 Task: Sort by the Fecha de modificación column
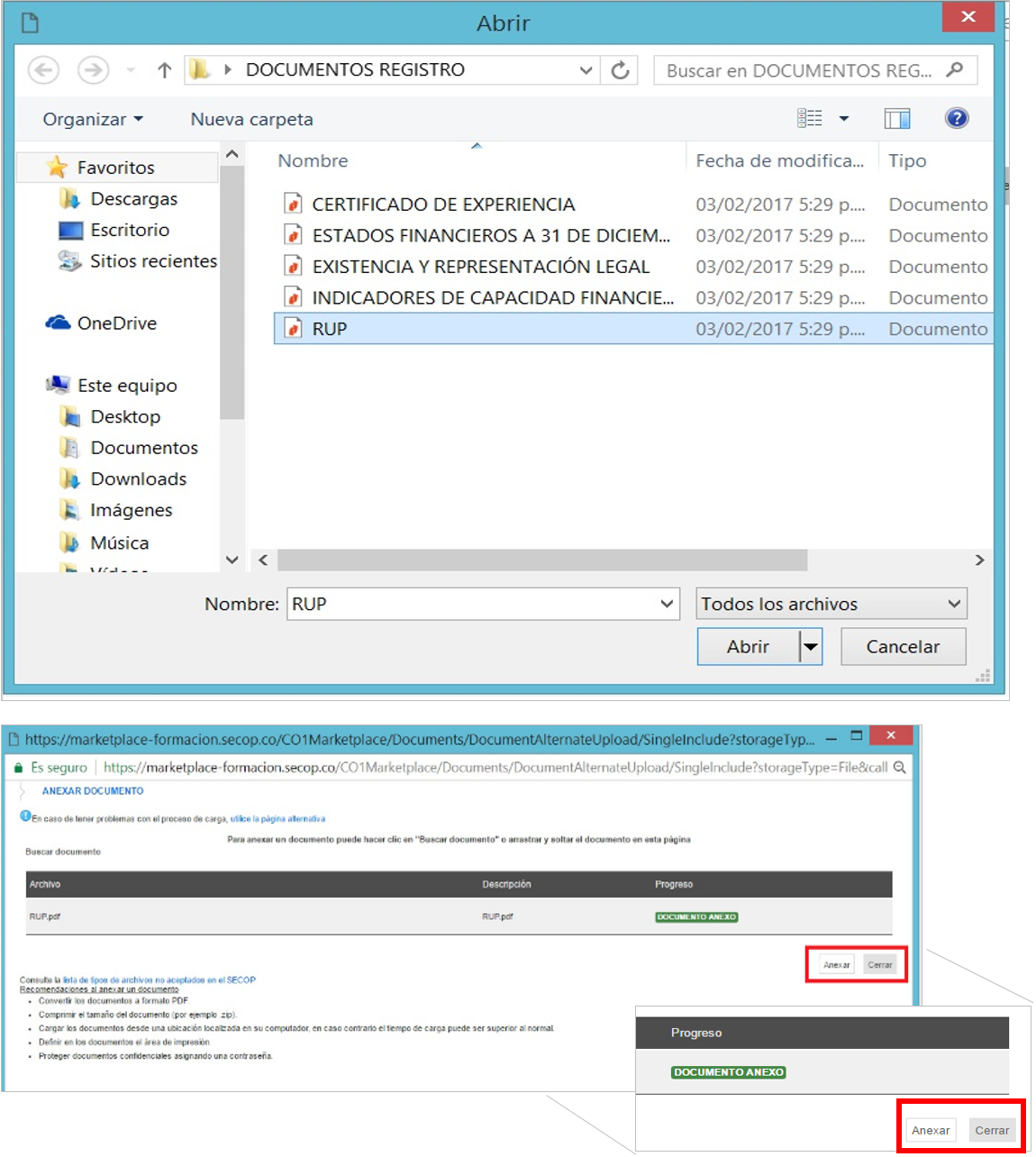(x=779, y=160)
